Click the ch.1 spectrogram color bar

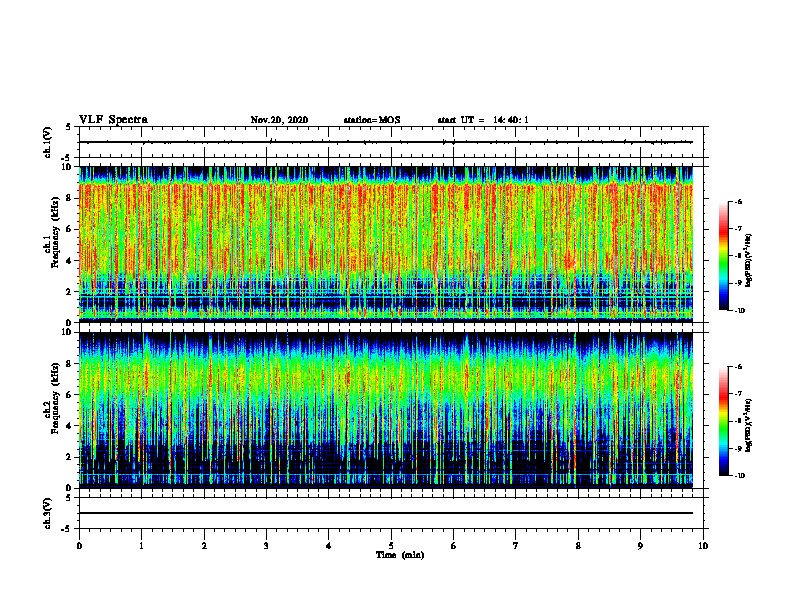click(x=724, y=256)
